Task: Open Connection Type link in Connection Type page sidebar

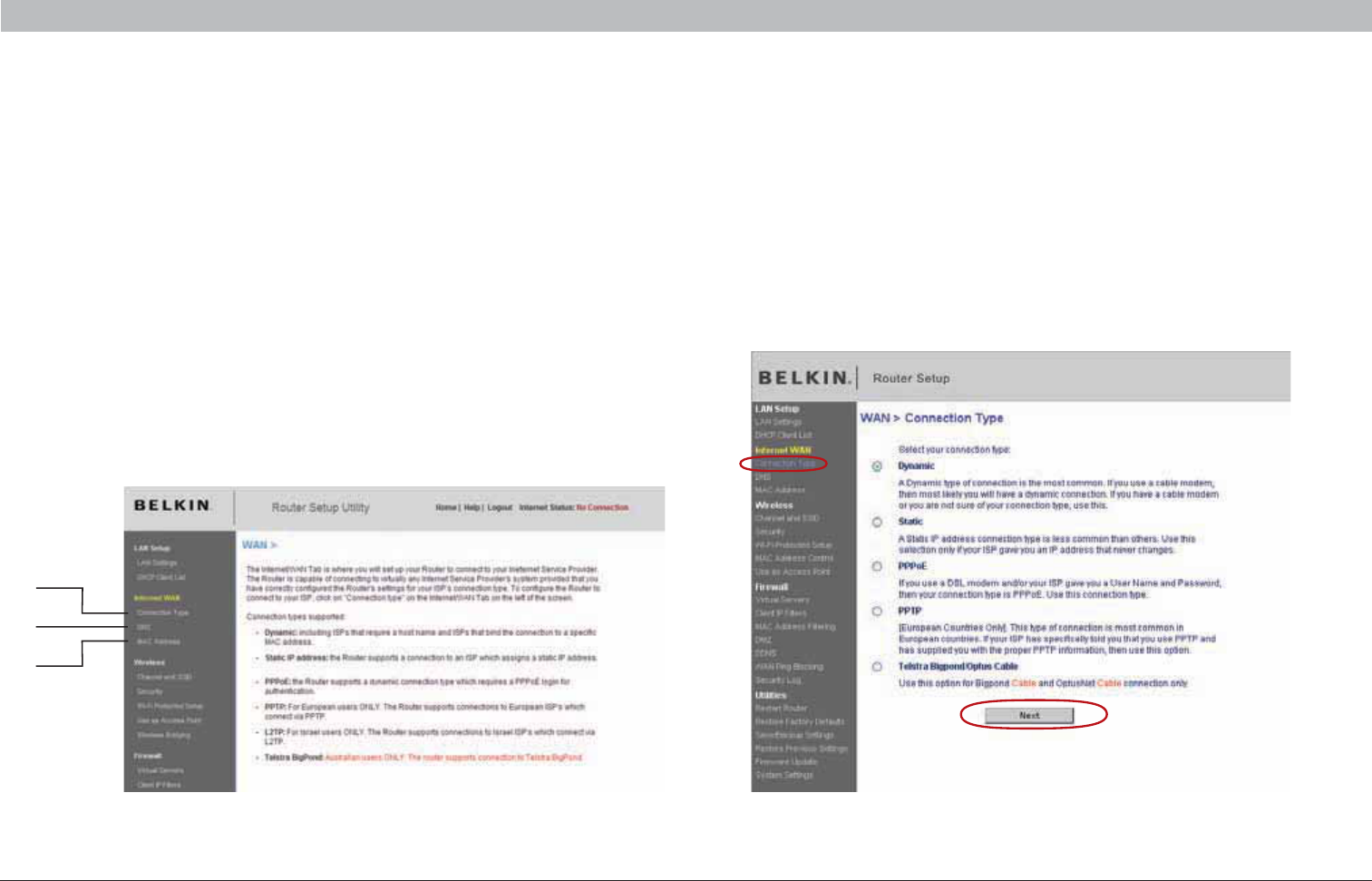Action: pyautogui.click(x=785, y=464)
